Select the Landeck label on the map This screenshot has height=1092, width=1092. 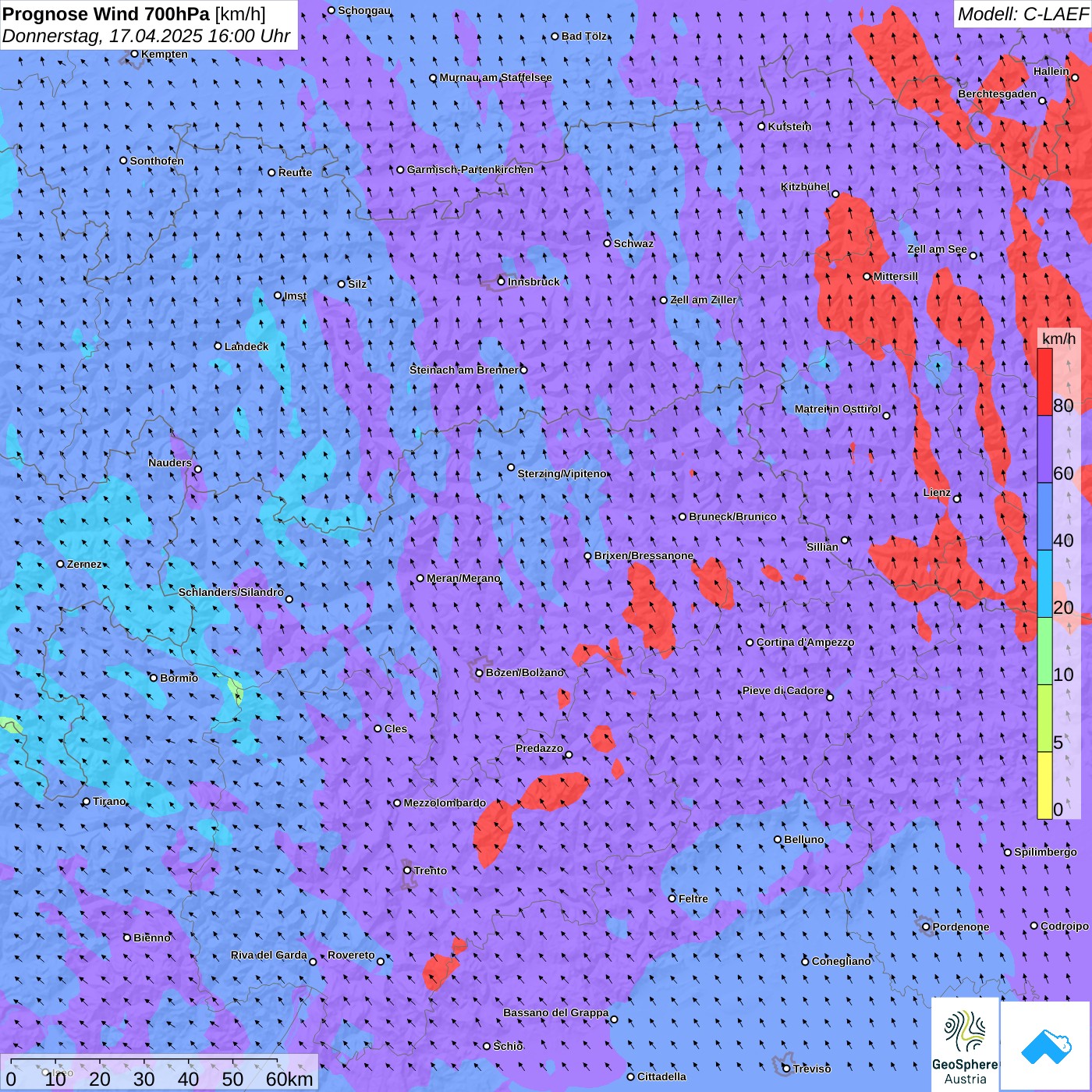point(246,346)
